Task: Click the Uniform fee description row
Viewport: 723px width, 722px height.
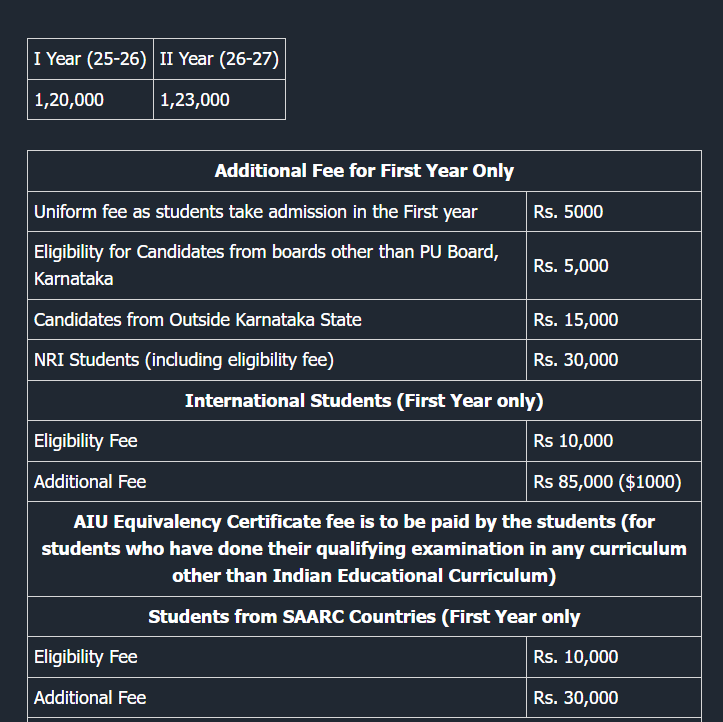Action: click(255, 212)
